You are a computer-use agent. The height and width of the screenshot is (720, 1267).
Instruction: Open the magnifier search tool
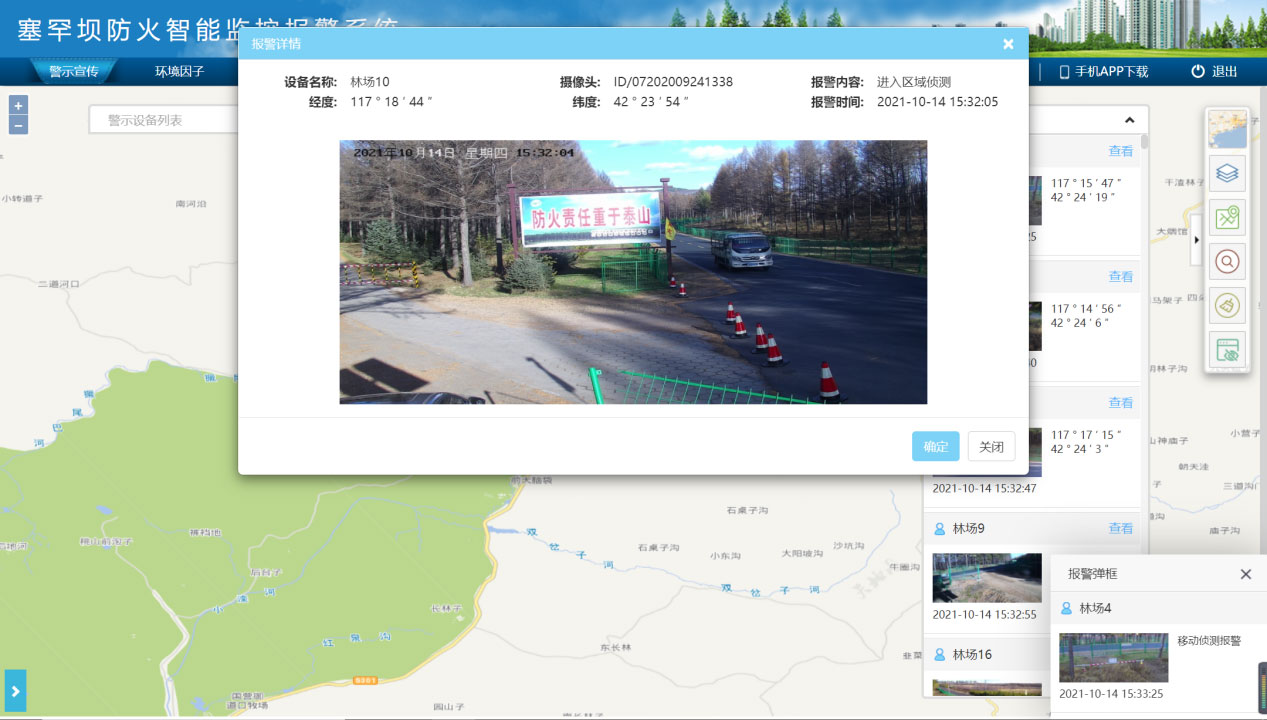1228,262
